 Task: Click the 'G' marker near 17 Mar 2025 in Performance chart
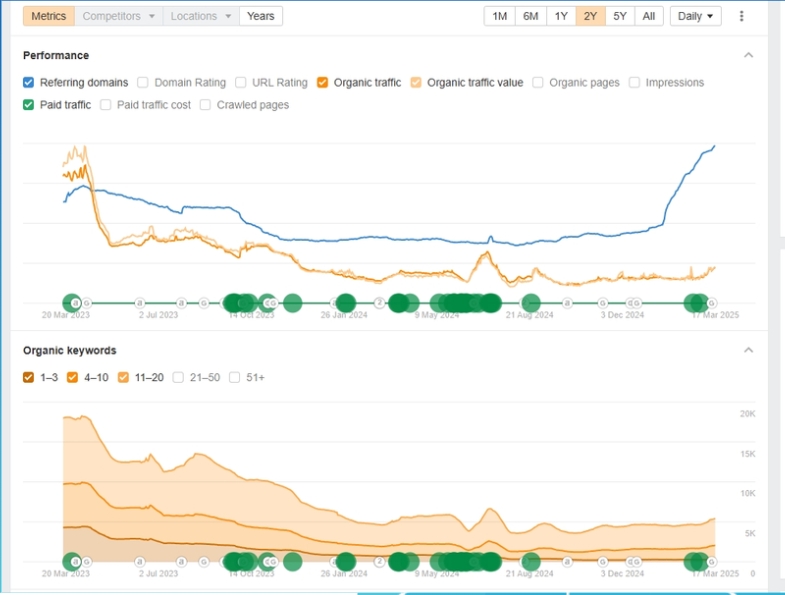tap(711, 303)
